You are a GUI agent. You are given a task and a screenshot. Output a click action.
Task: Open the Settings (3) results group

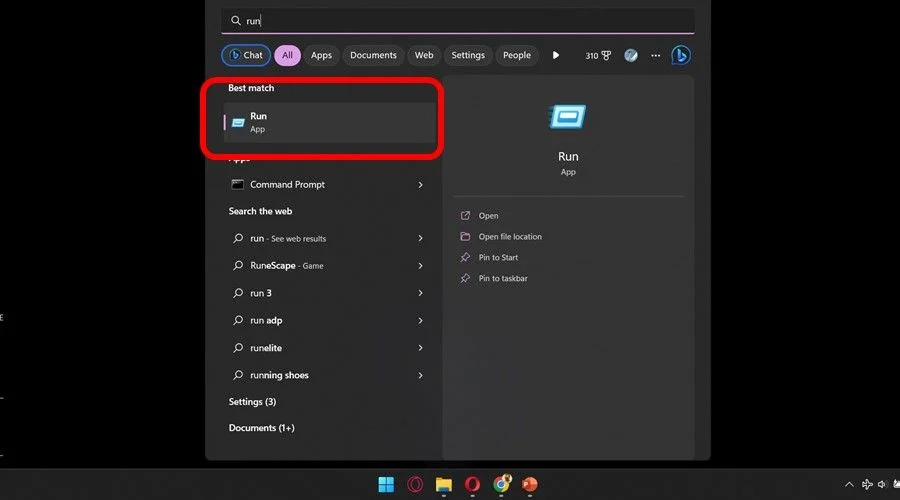tap(252, 402)
